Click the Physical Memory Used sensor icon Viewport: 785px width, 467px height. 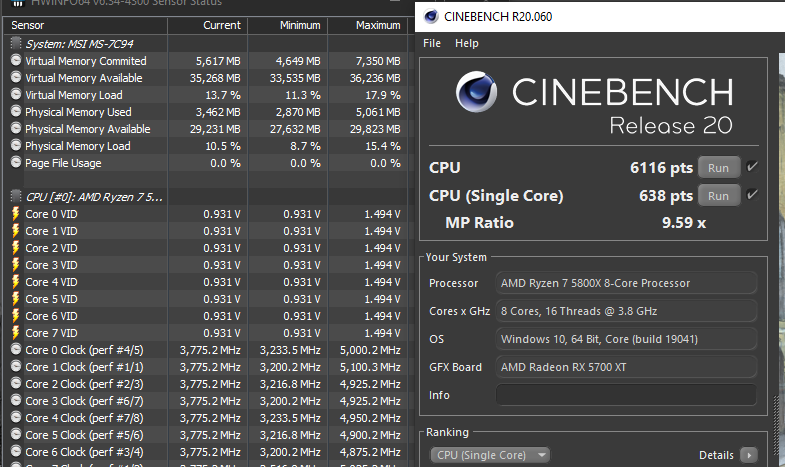[16, 112]
